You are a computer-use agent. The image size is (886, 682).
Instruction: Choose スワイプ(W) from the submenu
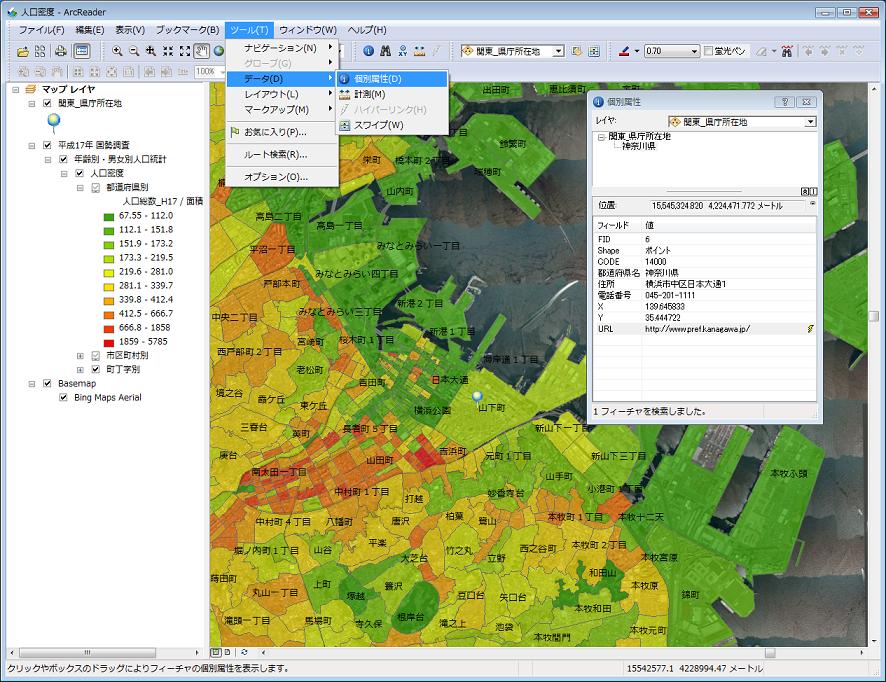[392, 125]
